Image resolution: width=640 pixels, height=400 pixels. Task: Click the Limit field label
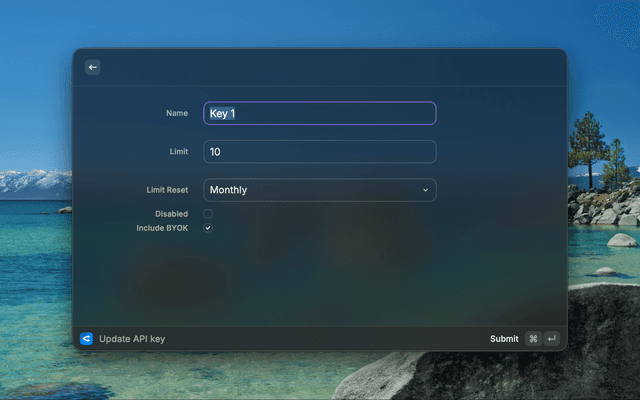(x=177, y=152)
